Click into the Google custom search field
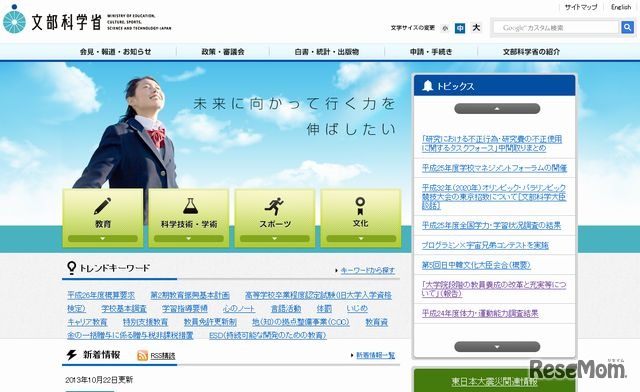The image size is (640, 392). (x=557, y=28)
